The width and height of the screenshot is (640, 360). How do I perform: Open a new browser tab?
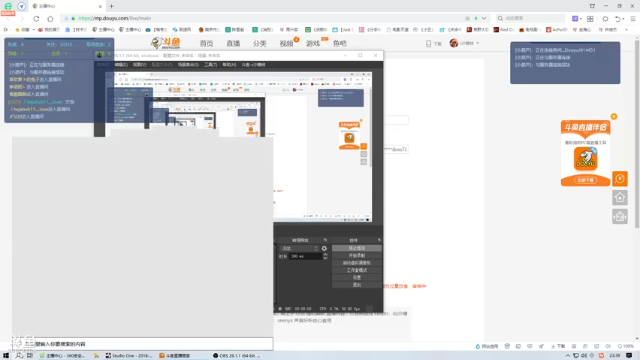coord(111,6)
